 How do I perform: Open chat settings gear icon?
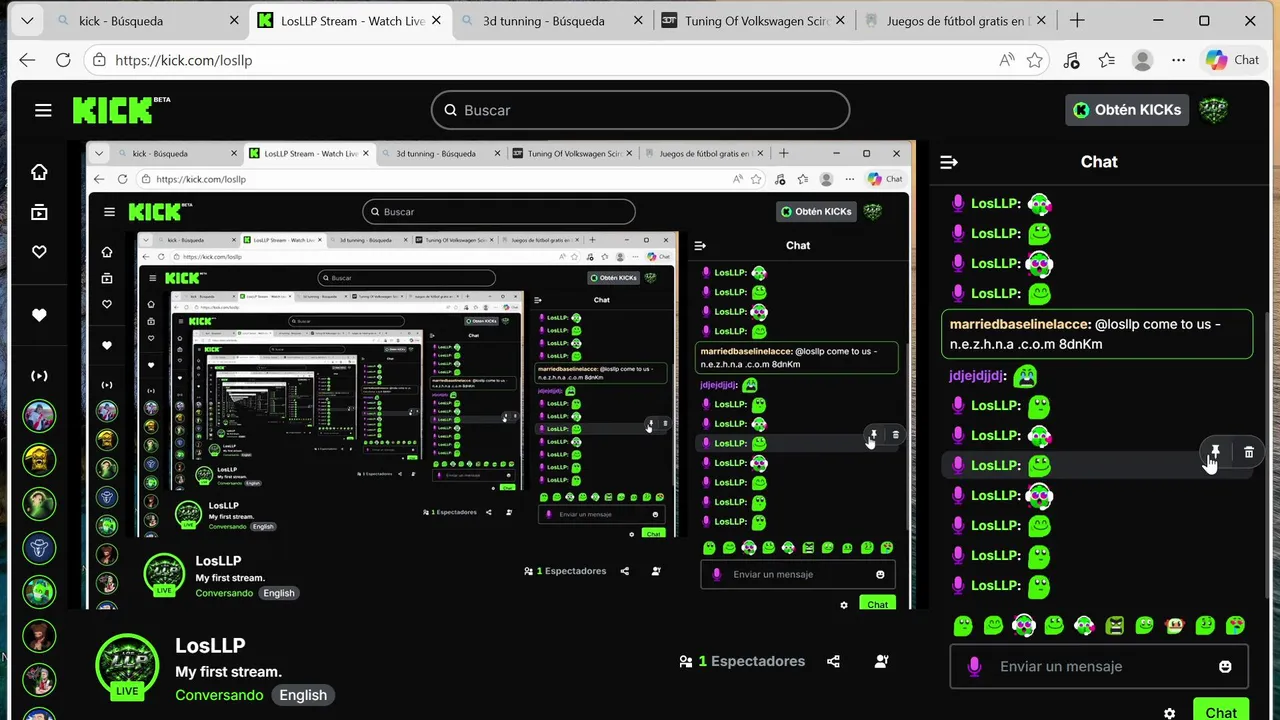coord(1169,713)
